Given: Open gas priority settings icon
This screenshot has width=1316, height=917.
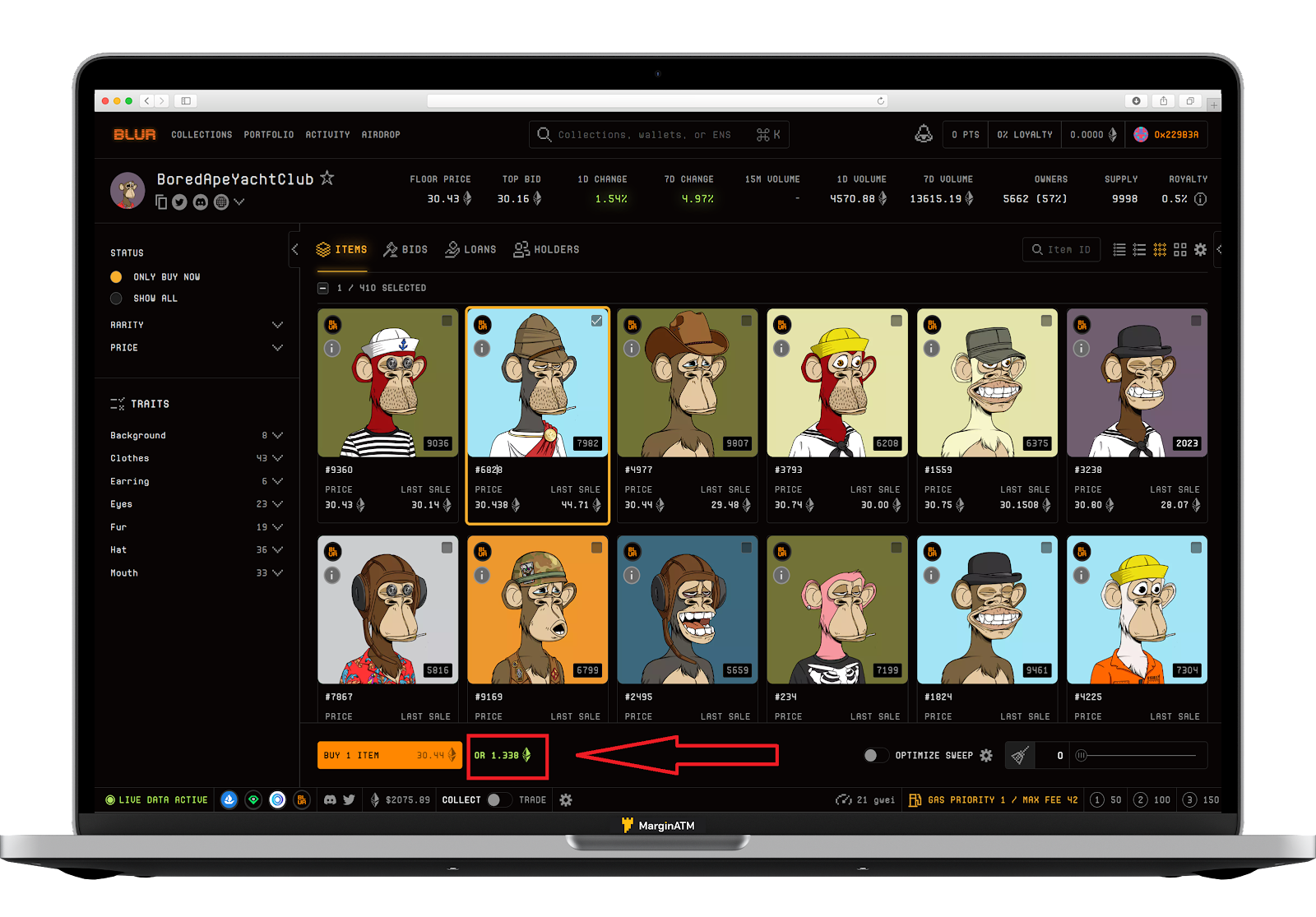Looking at the screenshot, I should (x=915, y=799).
